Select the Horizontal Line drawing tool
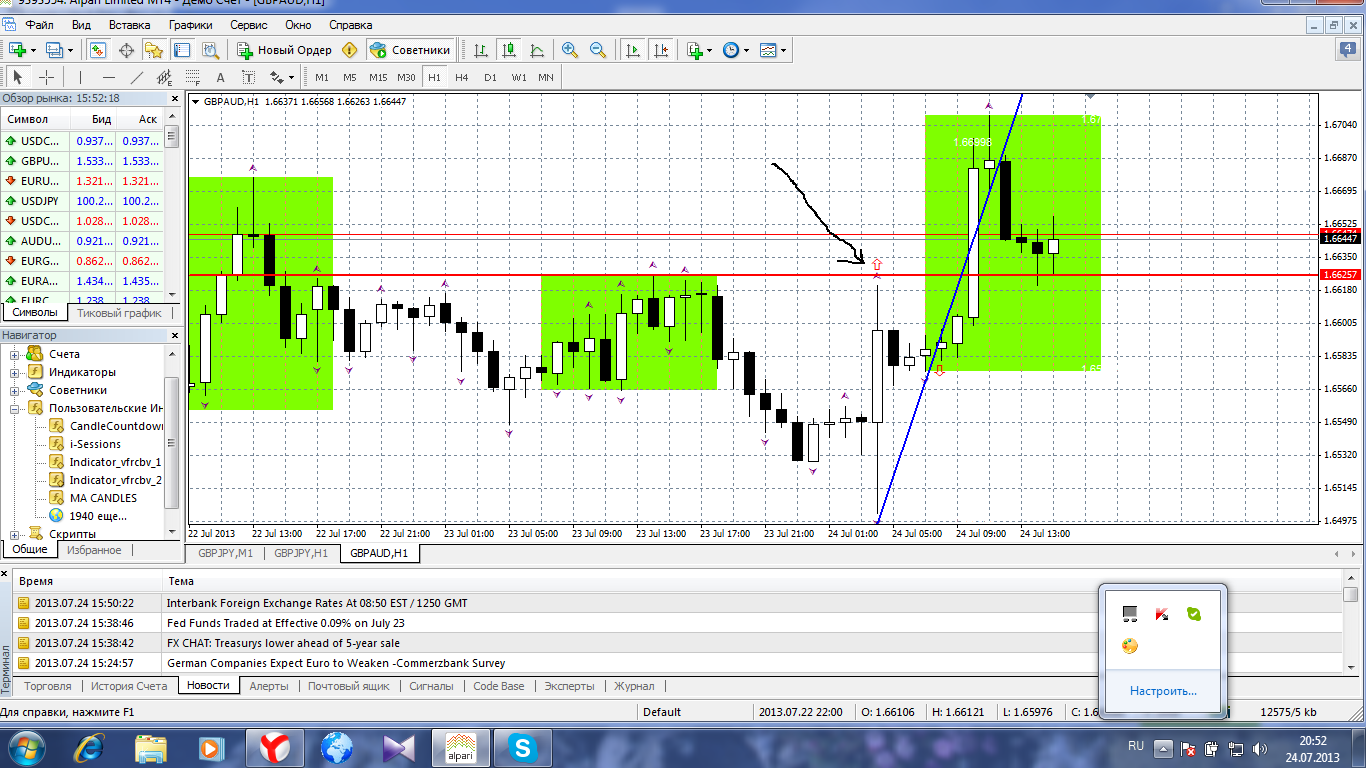The image size is (1366, 768). point(109,77)
